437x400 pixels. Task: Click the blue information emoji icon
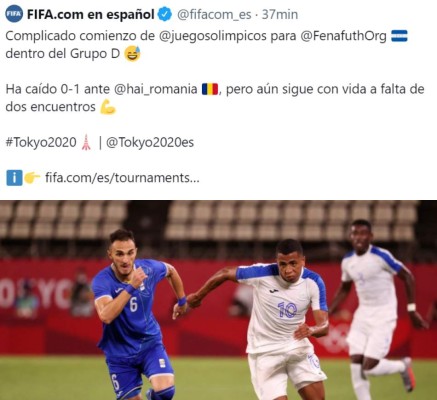pos(14,178)
